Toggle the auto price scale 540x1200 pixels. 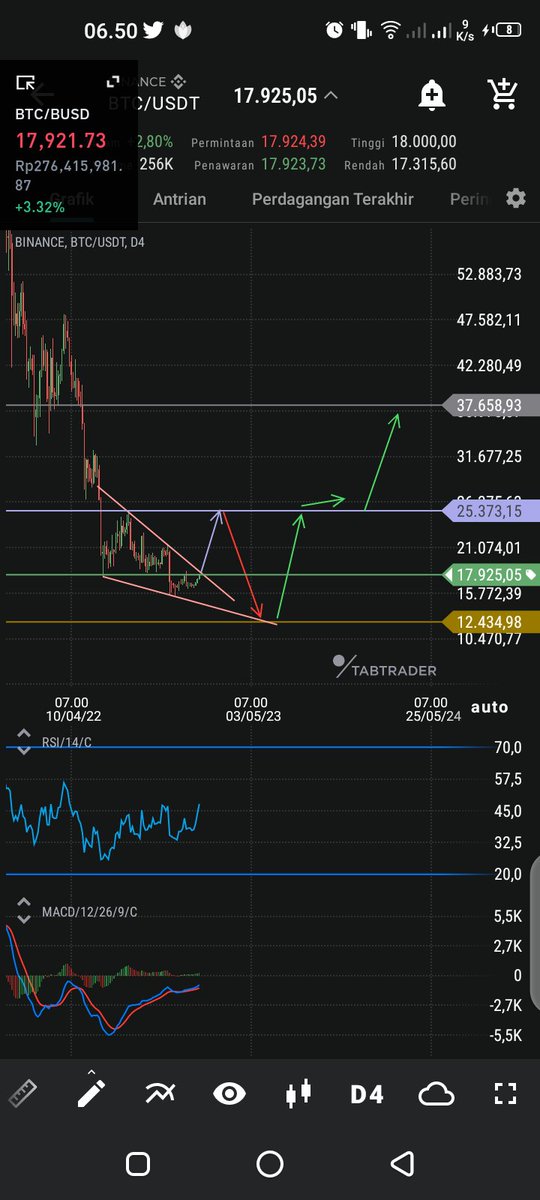(x=489, y=707)
